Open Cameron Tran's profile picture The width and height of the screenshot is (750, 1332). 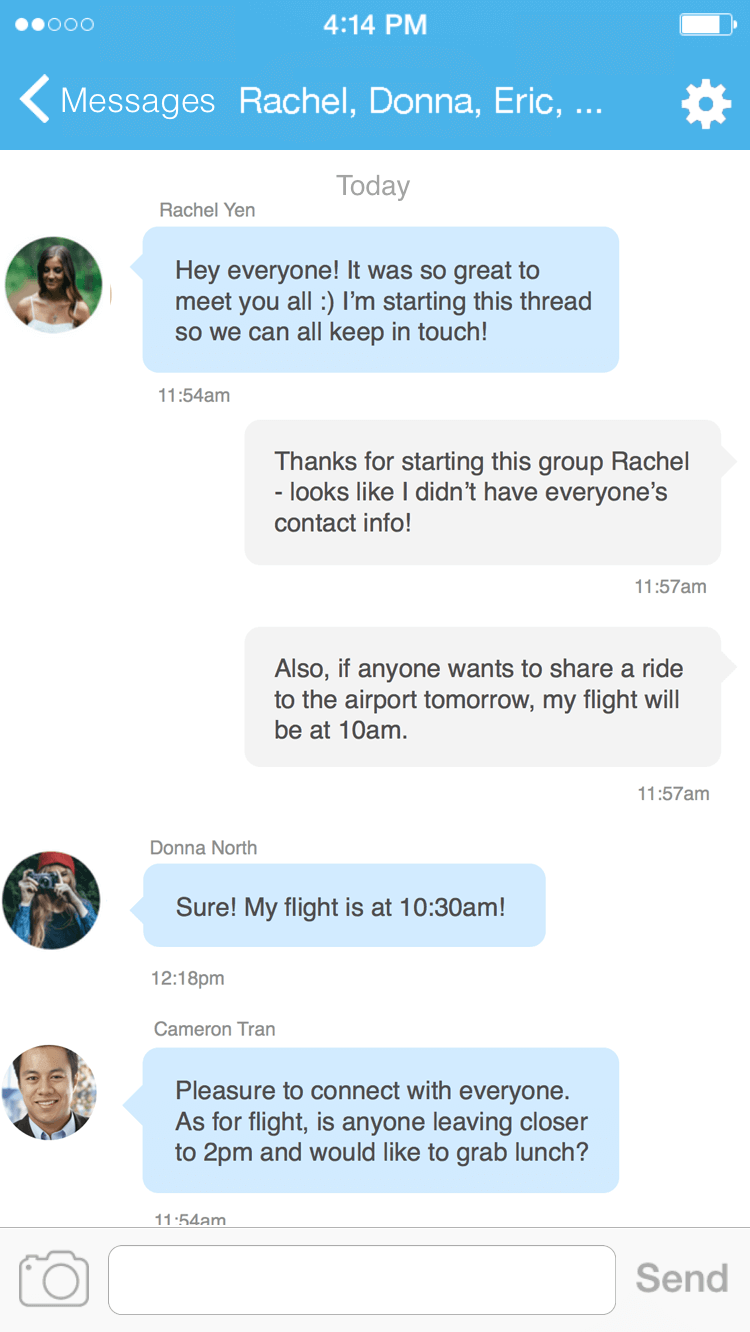(50, 1093)
